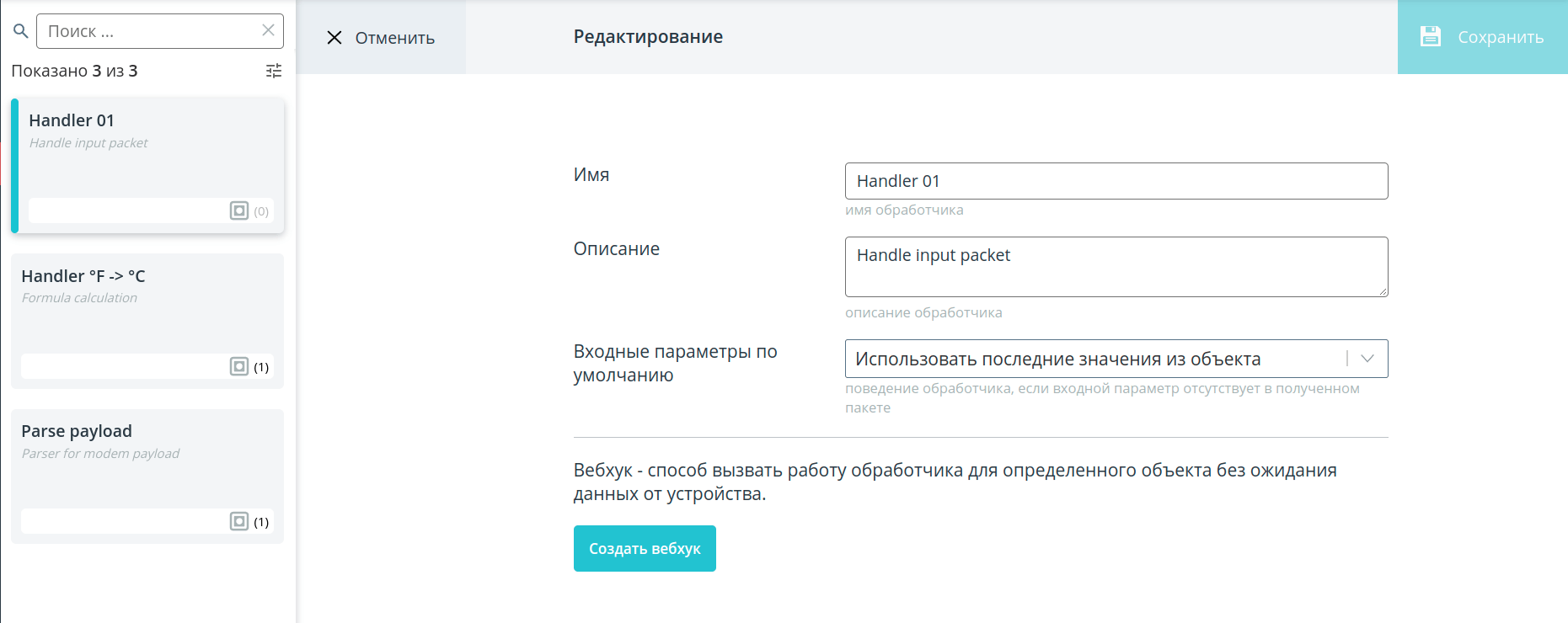Viewport: 1568px width, 623px height.
Task: Click the X icon beside Отменить
Action: (334, 38)
